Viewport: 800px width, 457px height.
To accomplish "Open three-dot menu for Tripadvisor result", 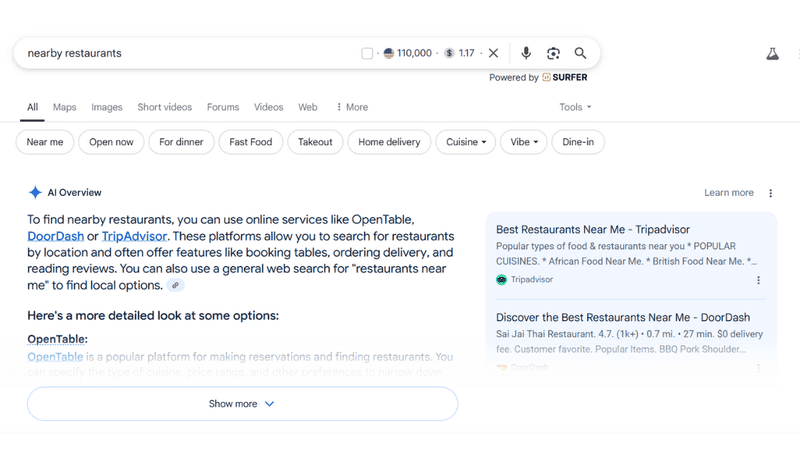I will [758, 280].
